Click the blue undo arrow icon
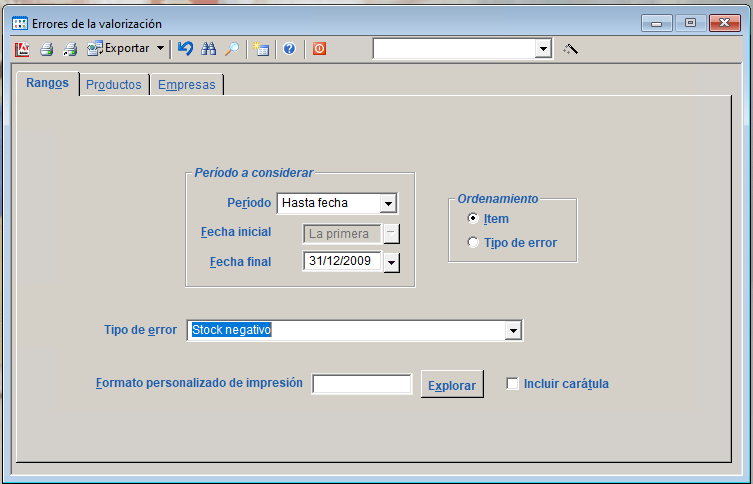The width and height of the screenshot is (753, 484). coord(185,48)
